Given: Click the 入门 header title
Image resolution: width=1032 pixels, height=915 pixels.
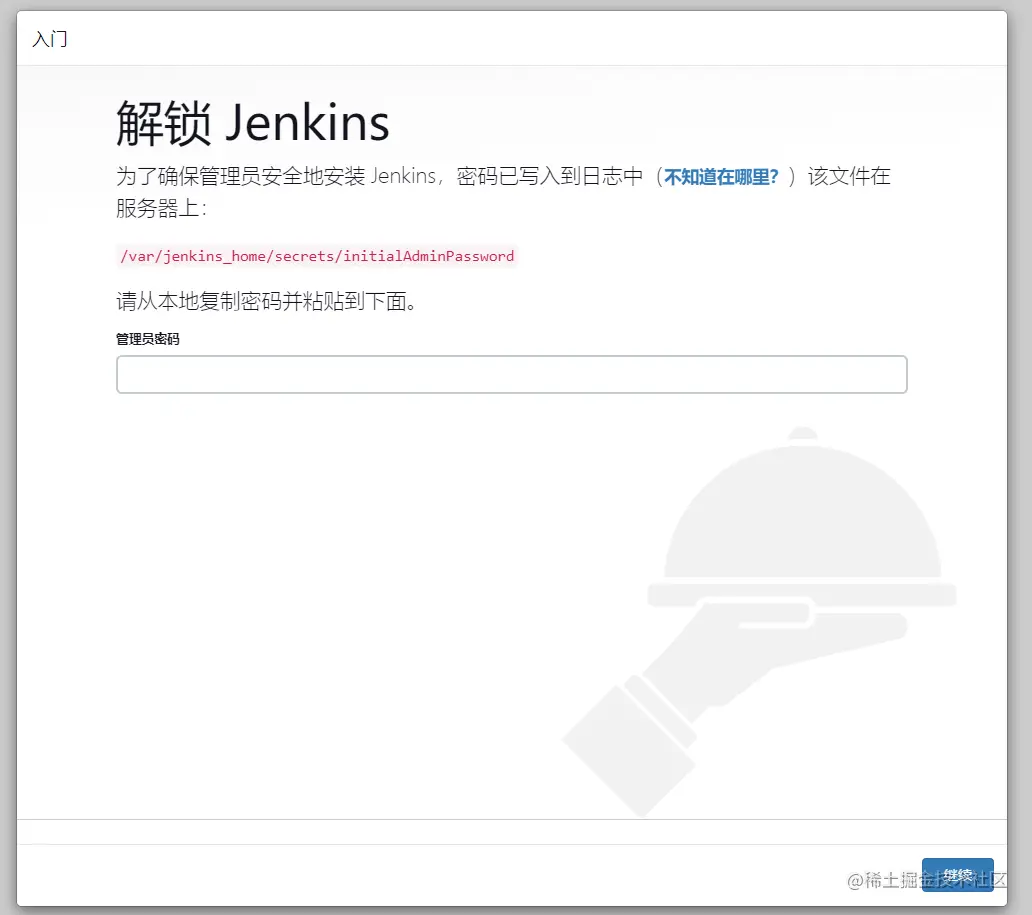Looking at the screenshot, I should pyautogui.click(x=50, y=39).
